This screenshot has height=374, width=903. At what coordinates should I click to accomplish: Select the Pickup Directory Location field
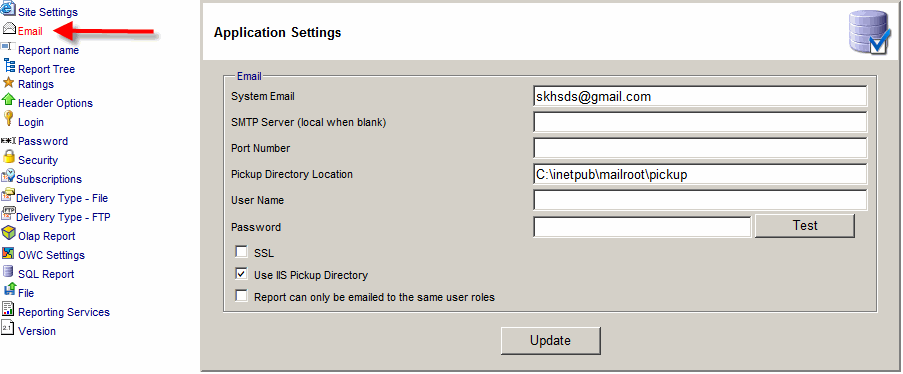click(x=700, y=174)
